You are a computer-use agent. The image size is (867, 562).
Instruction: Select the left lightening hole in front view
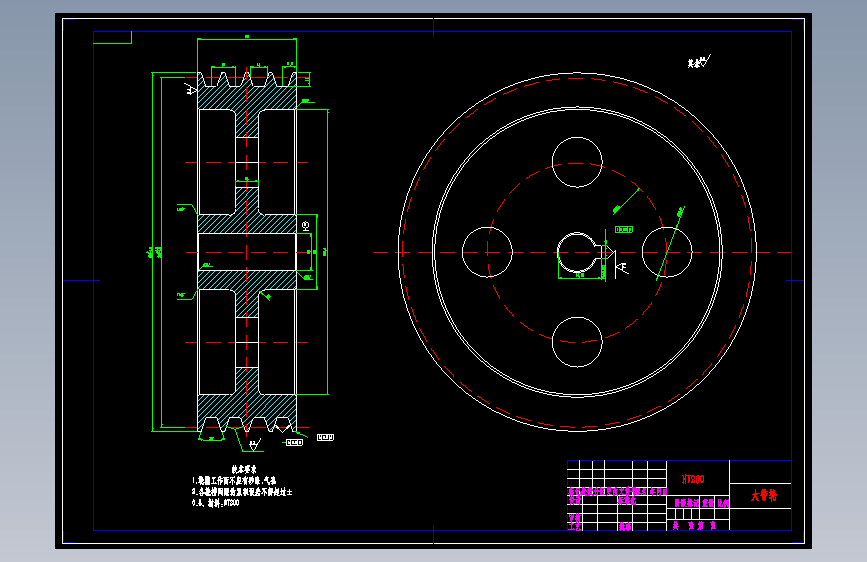487,252
